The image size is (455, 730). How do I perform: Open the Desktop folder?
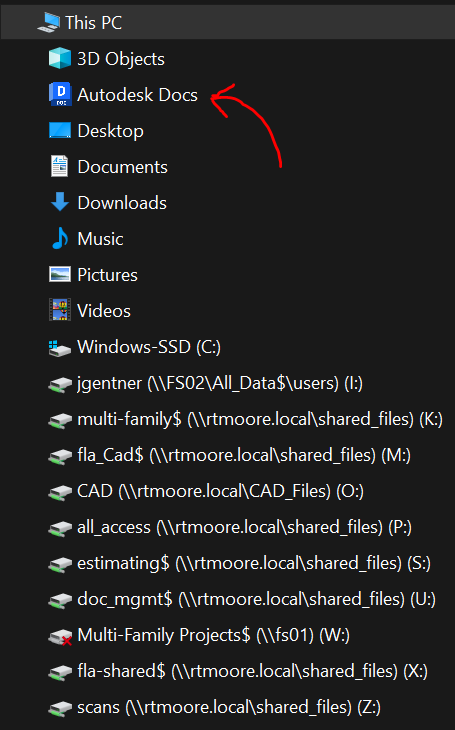(x=110, y=131)
